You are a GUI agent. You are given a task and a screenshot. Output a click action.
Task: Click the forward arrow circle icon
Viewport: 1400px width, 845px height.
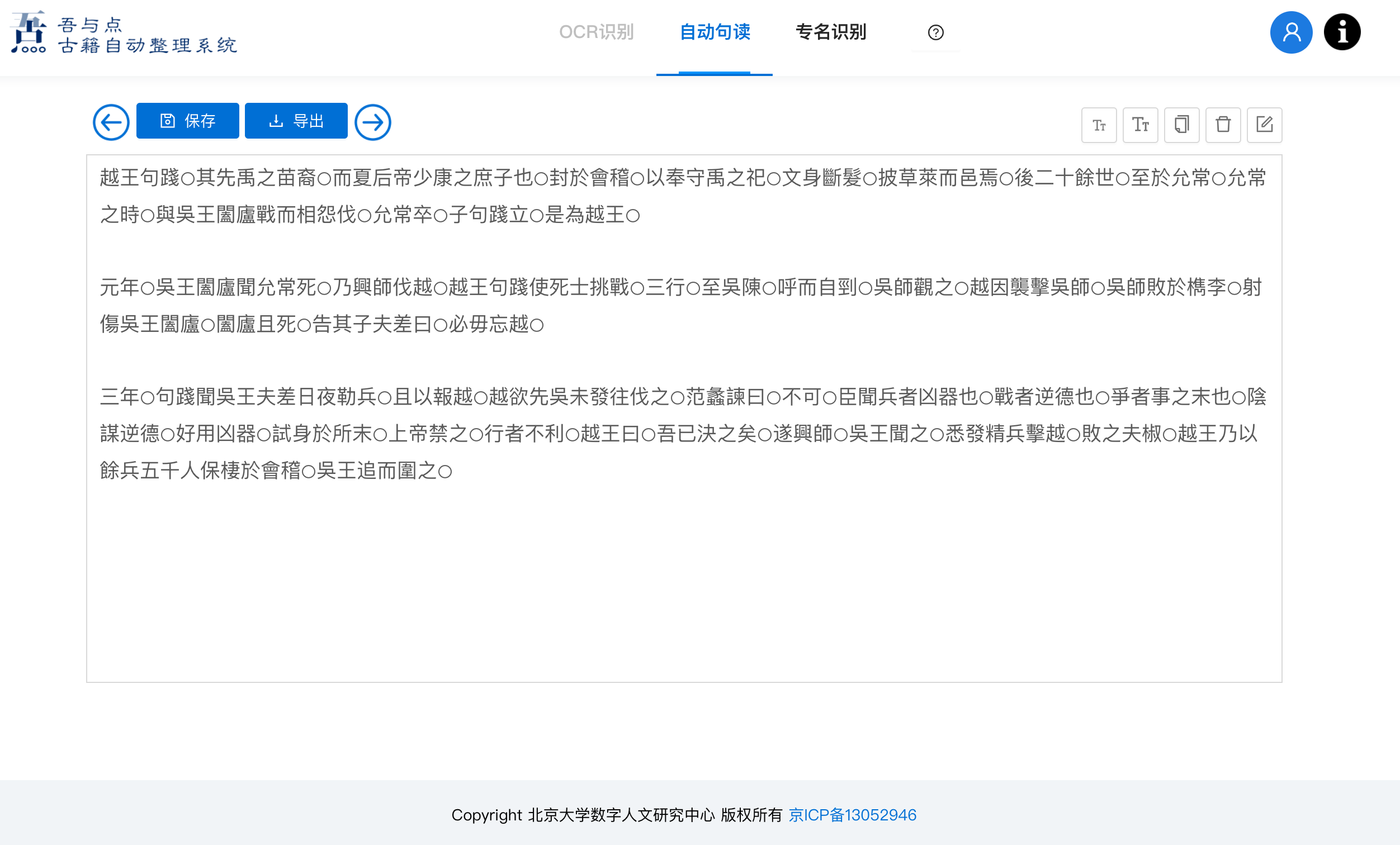373,122
